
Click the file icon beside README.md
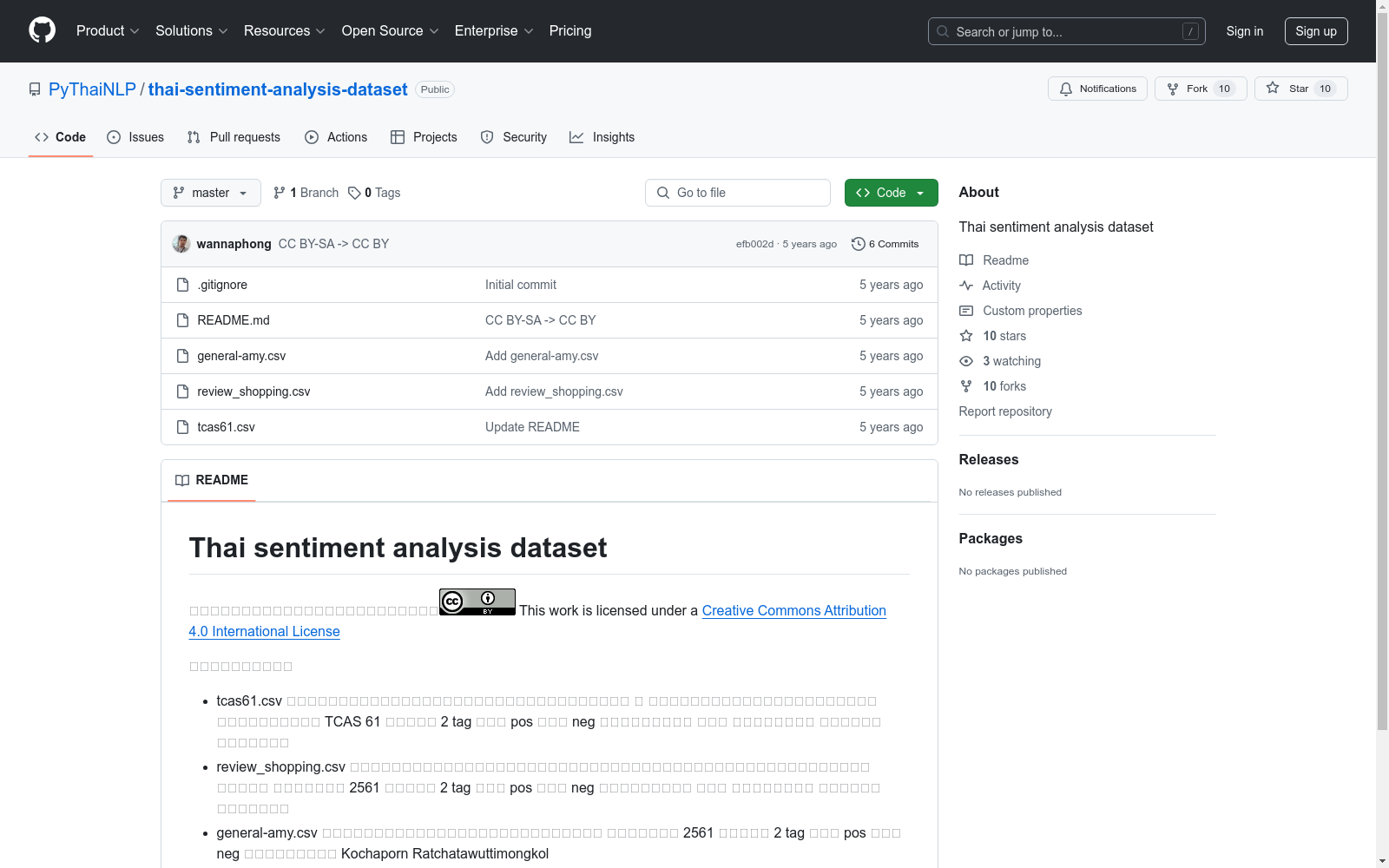[182, 320]
